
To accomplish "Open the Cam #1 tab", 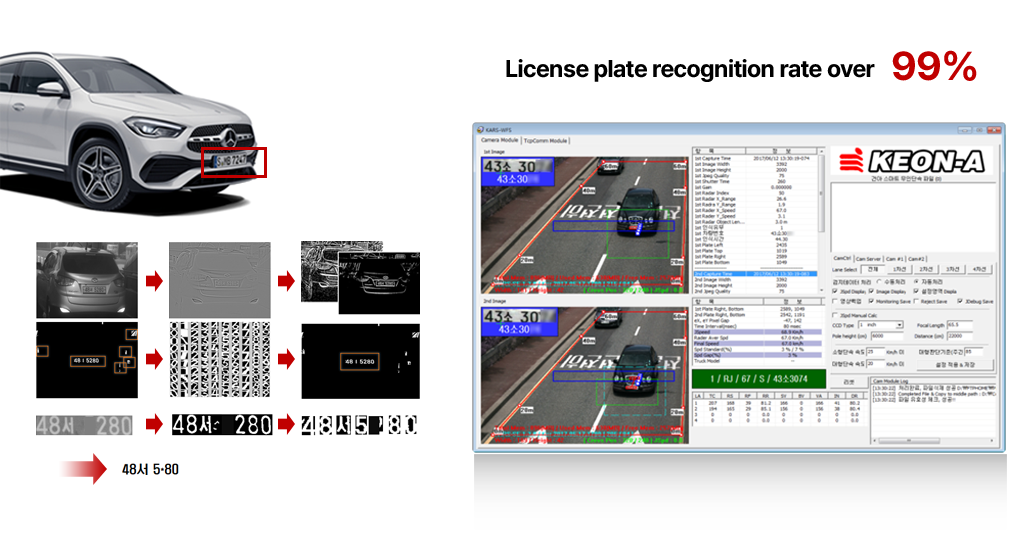I will click(x=897, y=258).
